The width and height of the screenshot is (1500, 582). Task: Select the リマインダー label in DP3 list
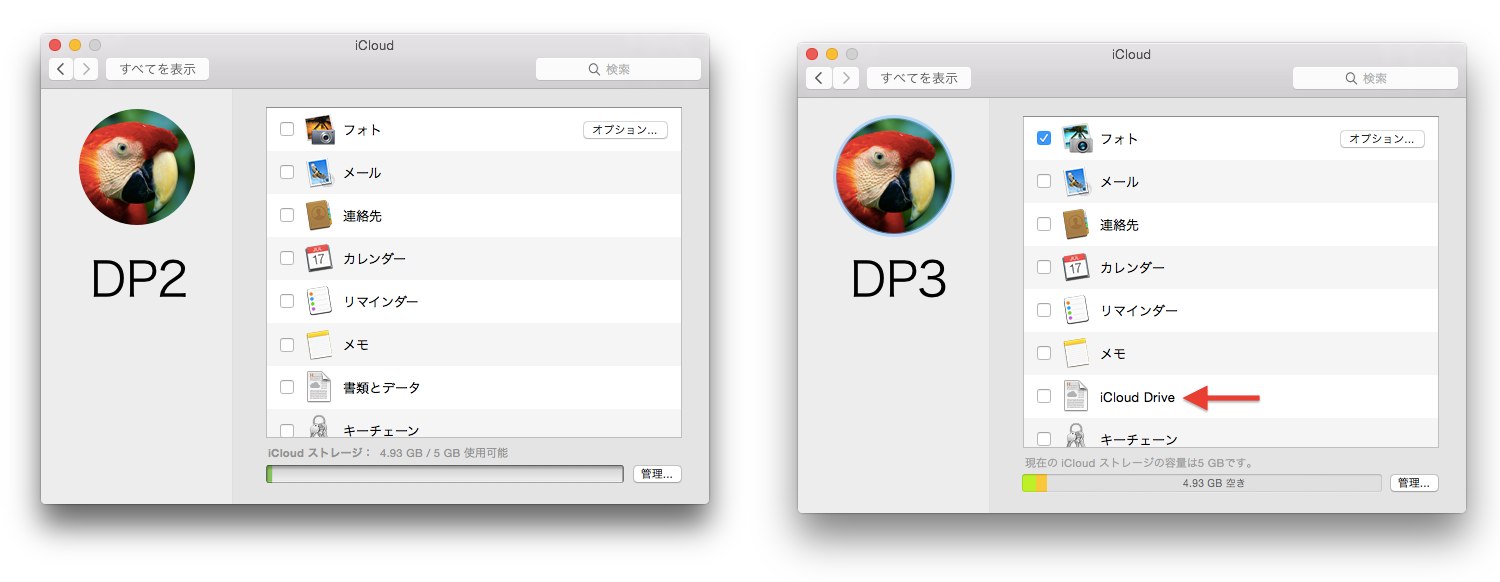click(1138, 311)
